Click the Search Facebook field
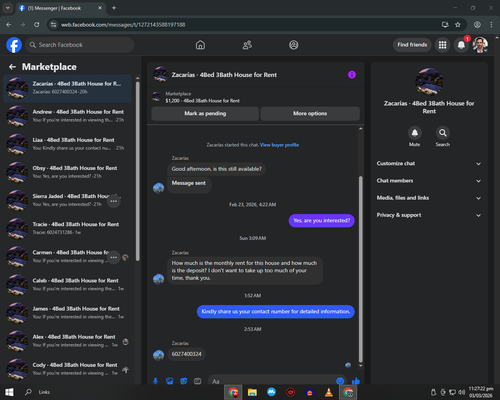This screenshot has width=500, height=400. click(80, 45)
